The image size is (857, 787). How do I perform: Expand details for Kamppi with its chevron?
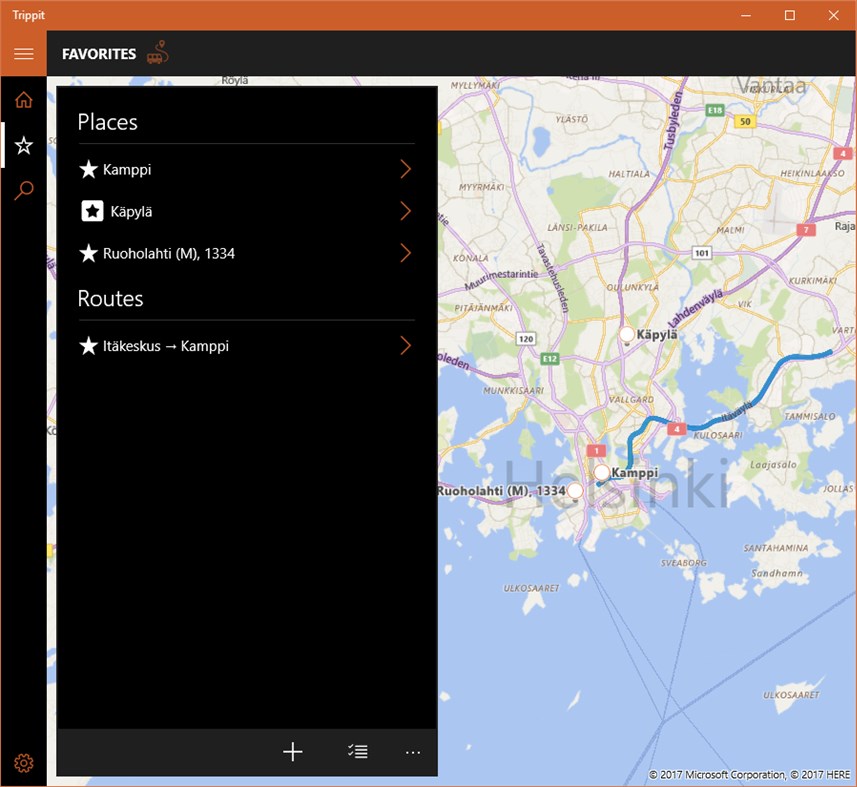[x=405, y=169]
